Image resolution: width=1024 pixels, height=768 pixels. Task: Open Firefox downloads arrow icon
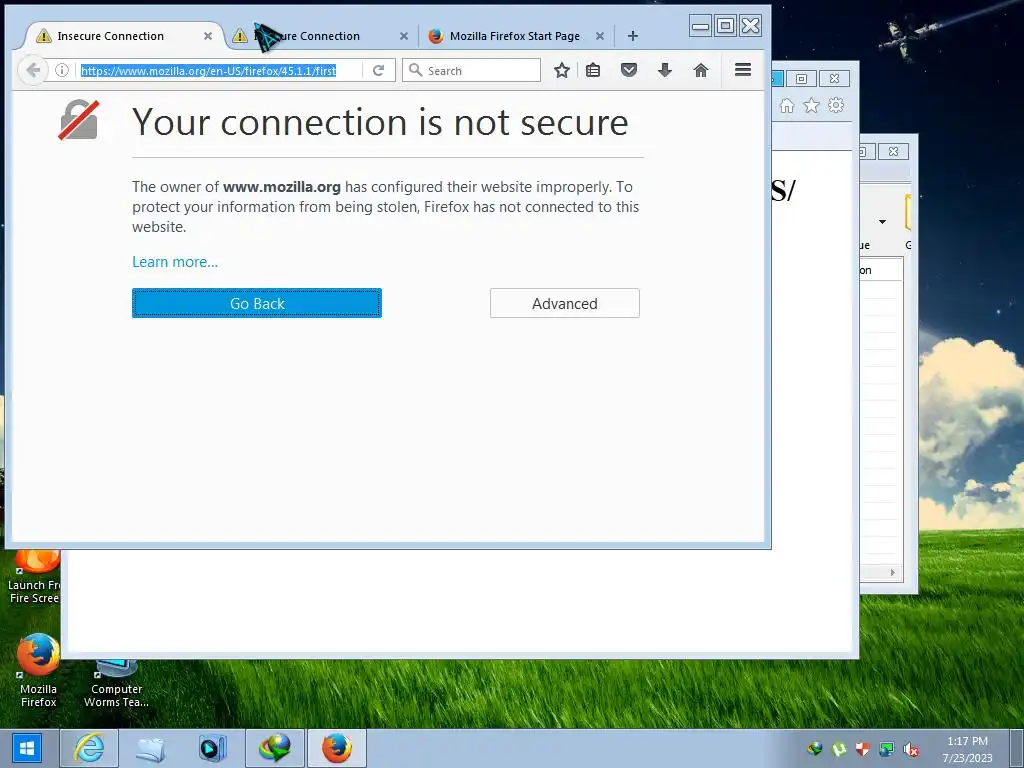(665, 70)
